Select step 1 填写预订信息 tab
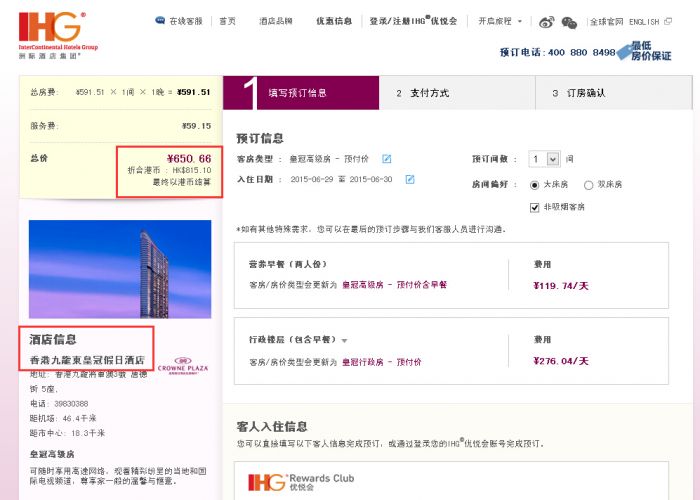Image resolution: width=700 pixels, height=500 pixels. click(x=301, y=93)
